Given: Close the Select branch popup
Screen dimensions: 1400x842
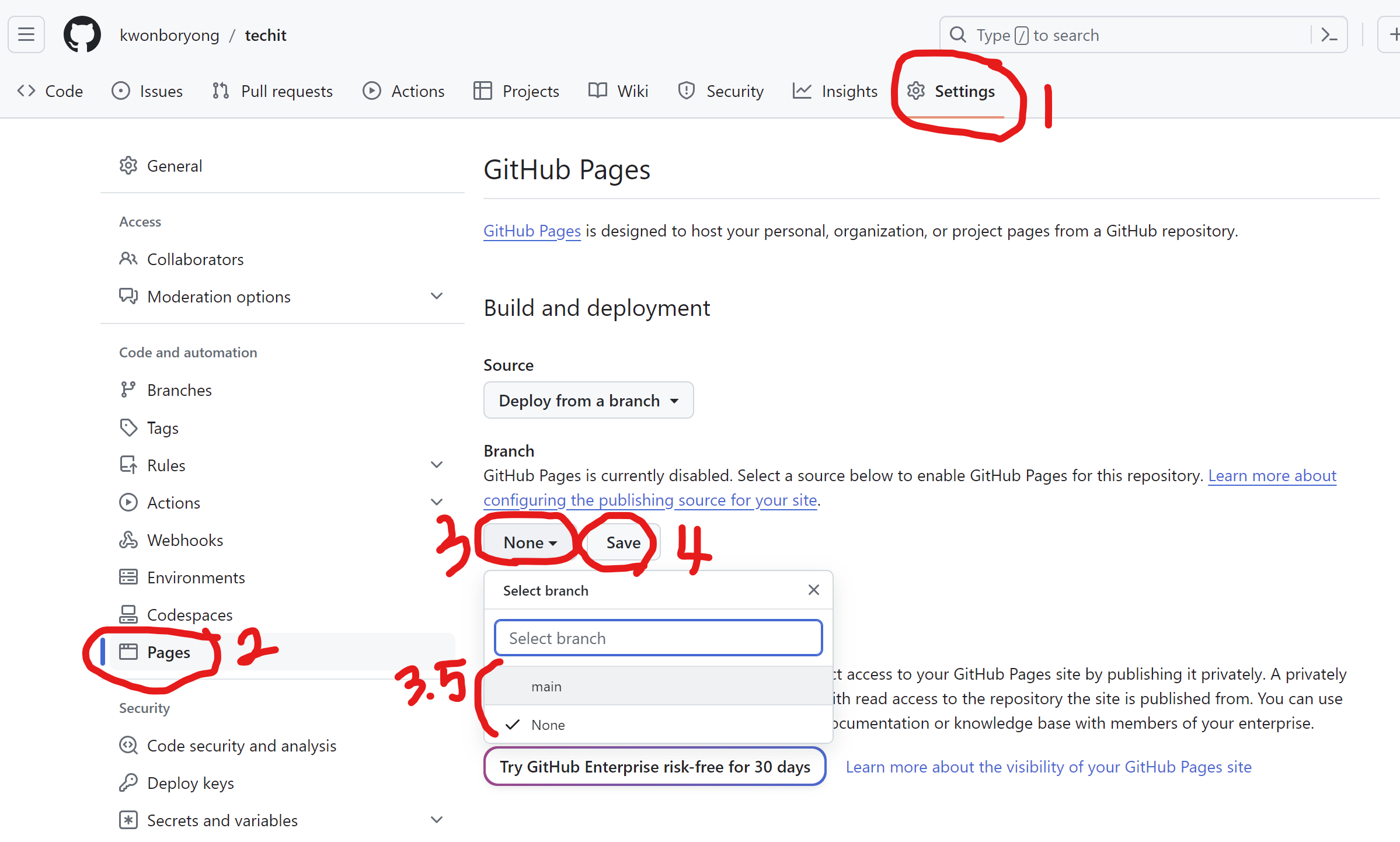Looking at the screenshot, I should tap(814, 590).
